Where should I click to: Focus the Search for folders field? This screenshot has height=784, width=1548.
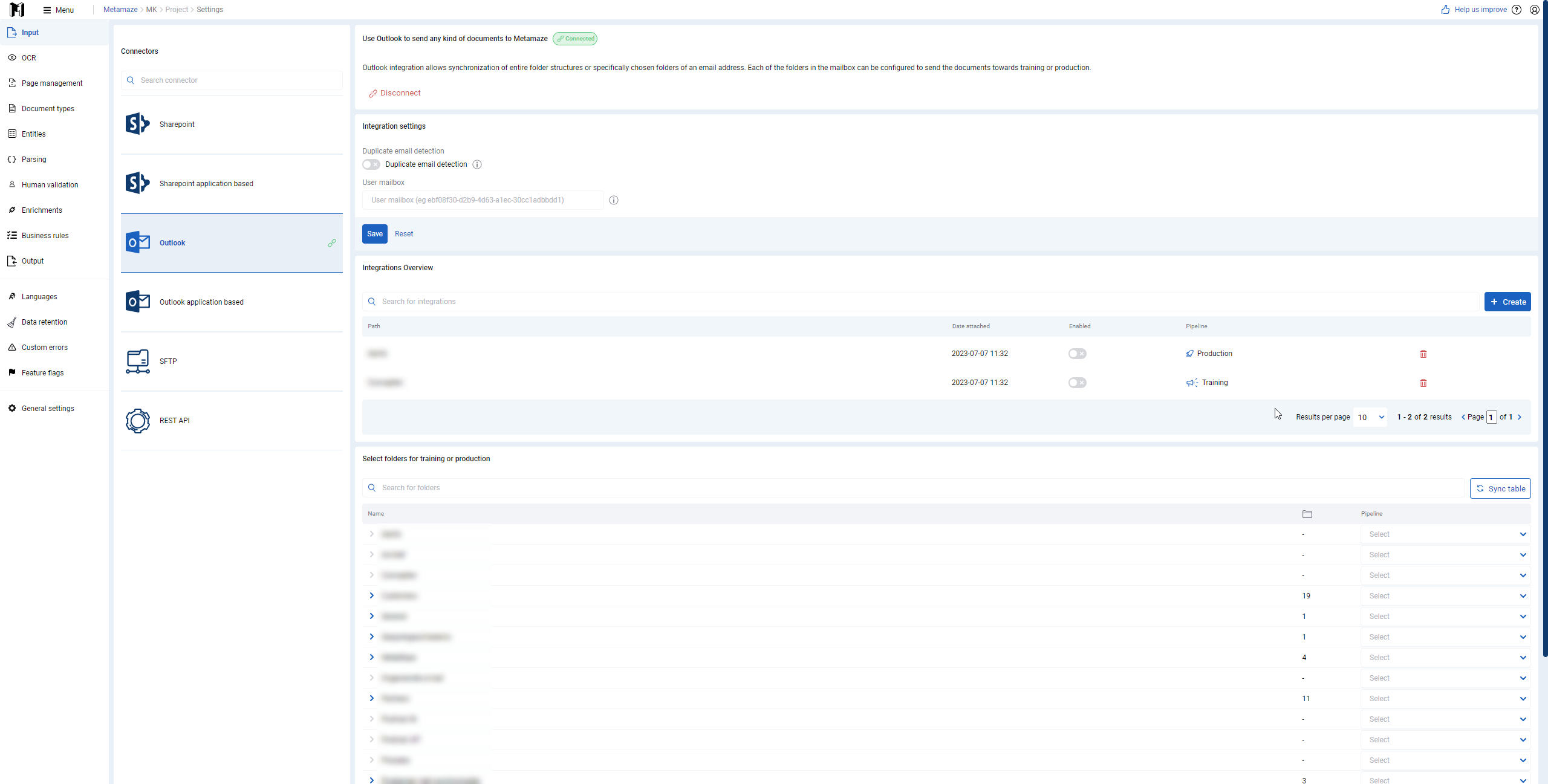tap(914, 488)
